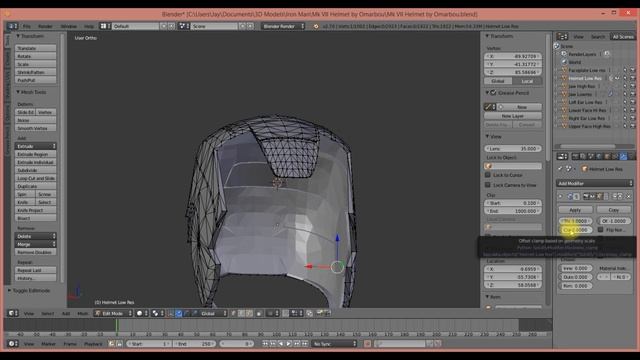Click the Remove Doubles button
Screen dimensions: 640x360
(36, 252)
